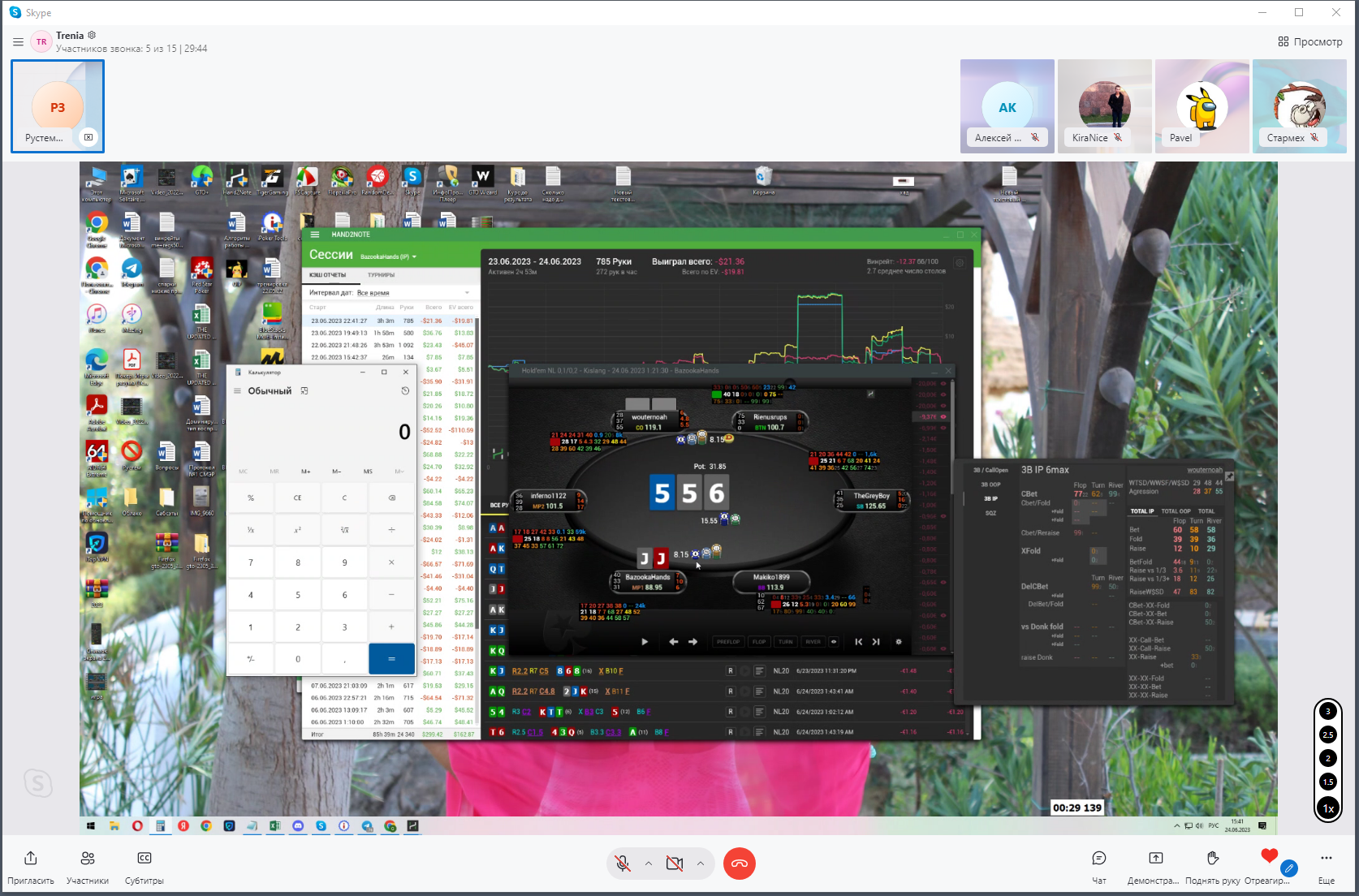
Task: Open Red Star Poker desktop icon
Action: pyautogui.click(x=201, y=274)
